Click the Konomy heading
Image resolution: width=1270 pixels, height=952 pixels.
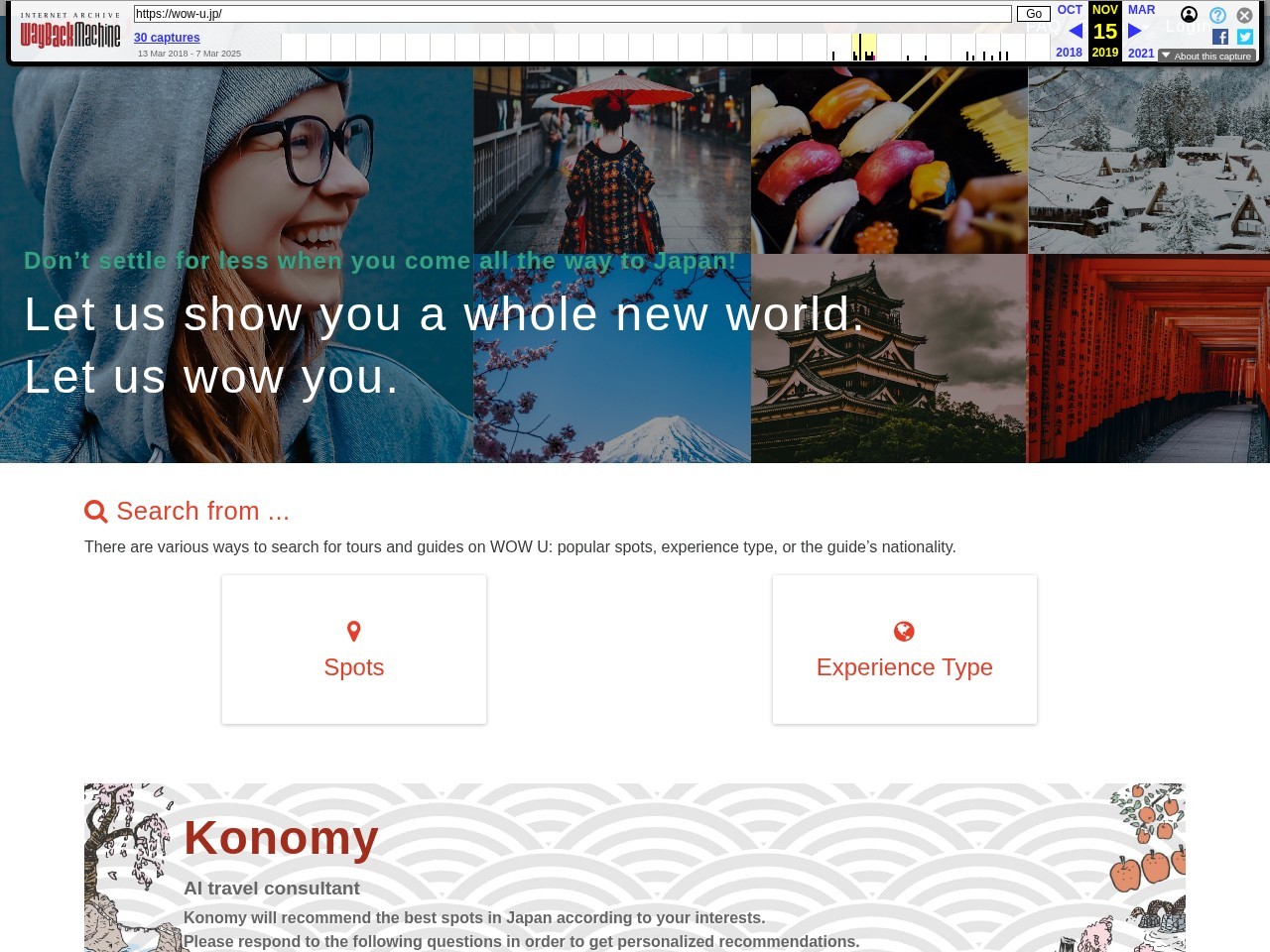coord(281,838)
